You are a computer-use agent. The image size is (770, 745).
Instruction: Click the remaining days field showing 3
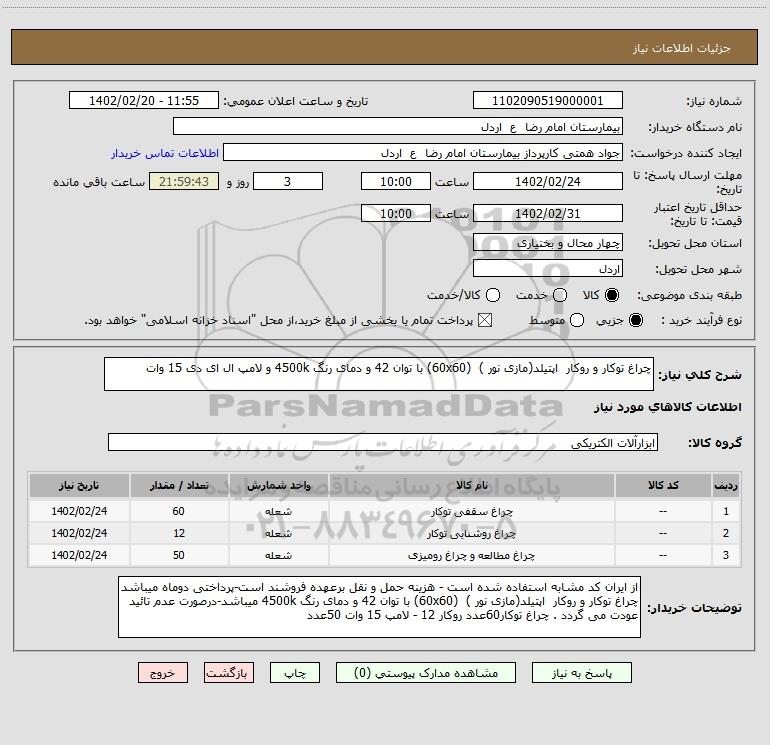[x=288, y=181]
